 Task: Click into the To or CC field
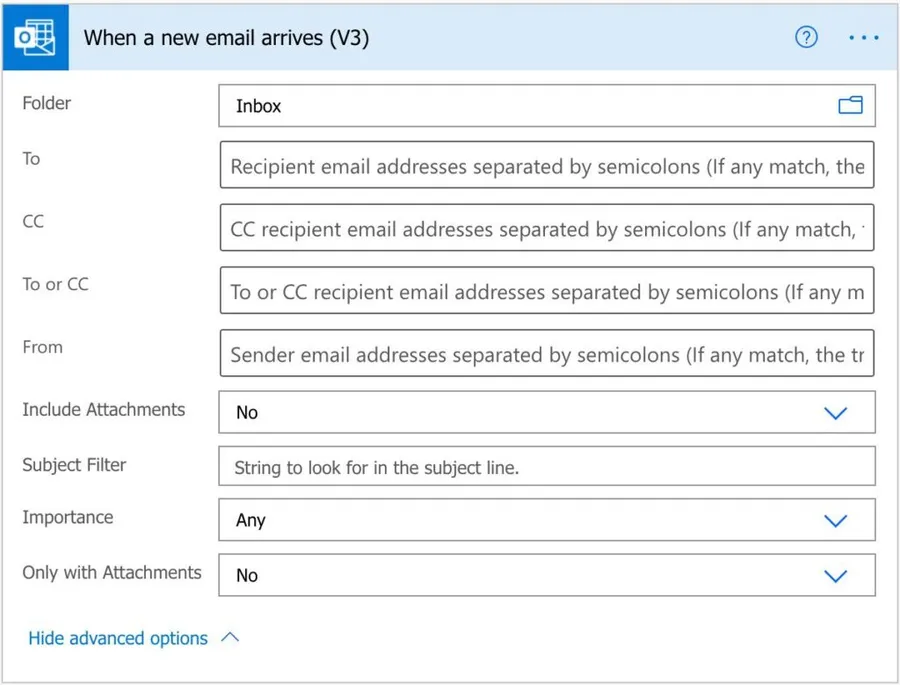(546, 292)
